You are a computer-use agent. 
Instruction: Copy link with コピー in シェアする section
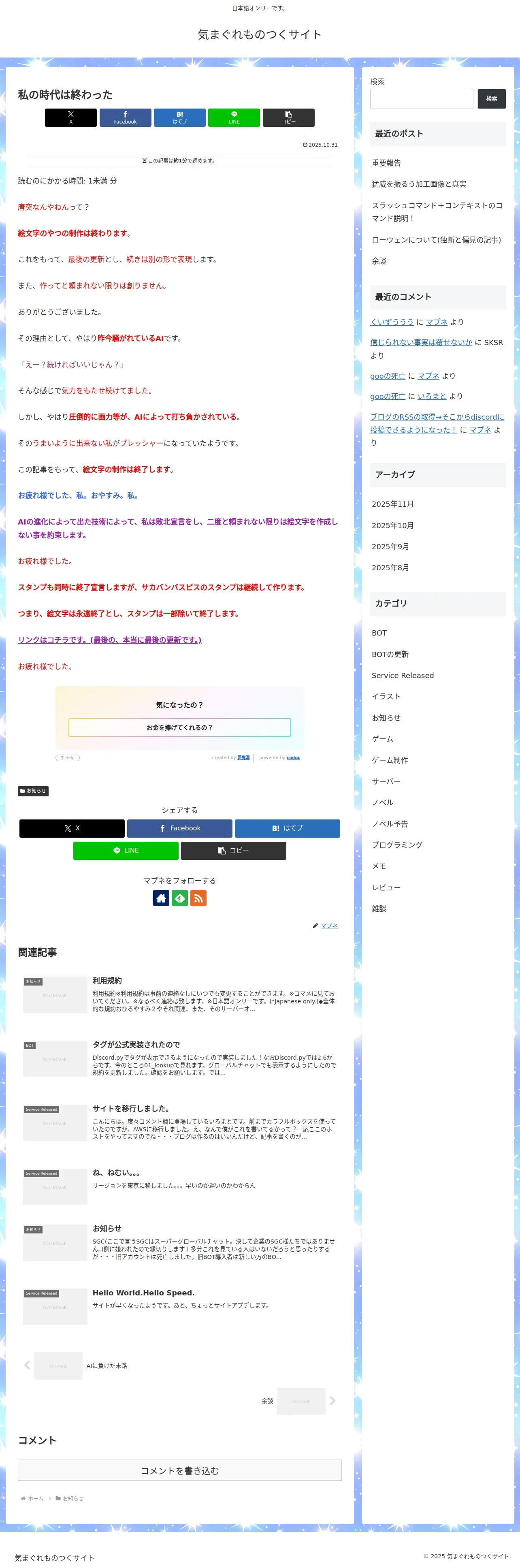pos(233,850)
